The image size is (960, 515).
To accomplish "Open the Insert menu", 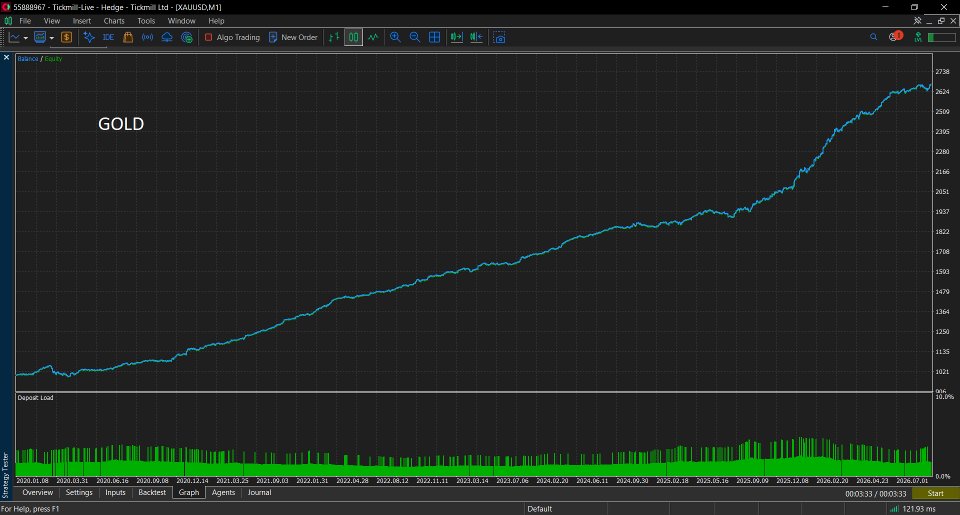I will (81, 21).
